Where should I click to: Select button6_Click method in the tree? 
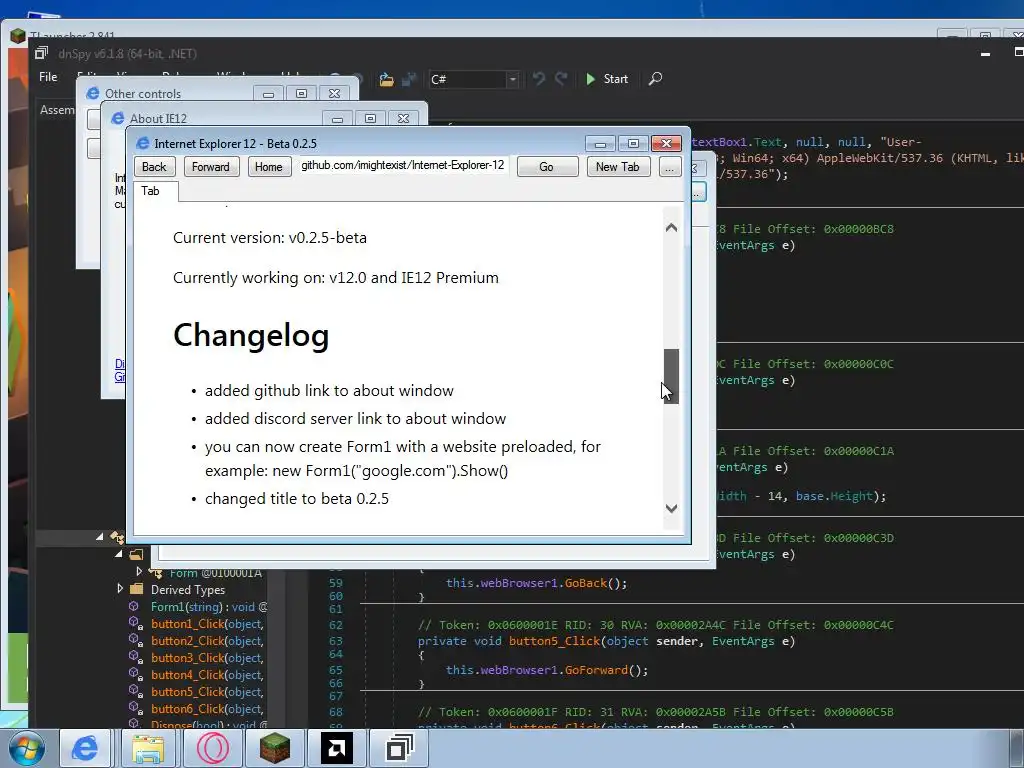coord(207,709)
